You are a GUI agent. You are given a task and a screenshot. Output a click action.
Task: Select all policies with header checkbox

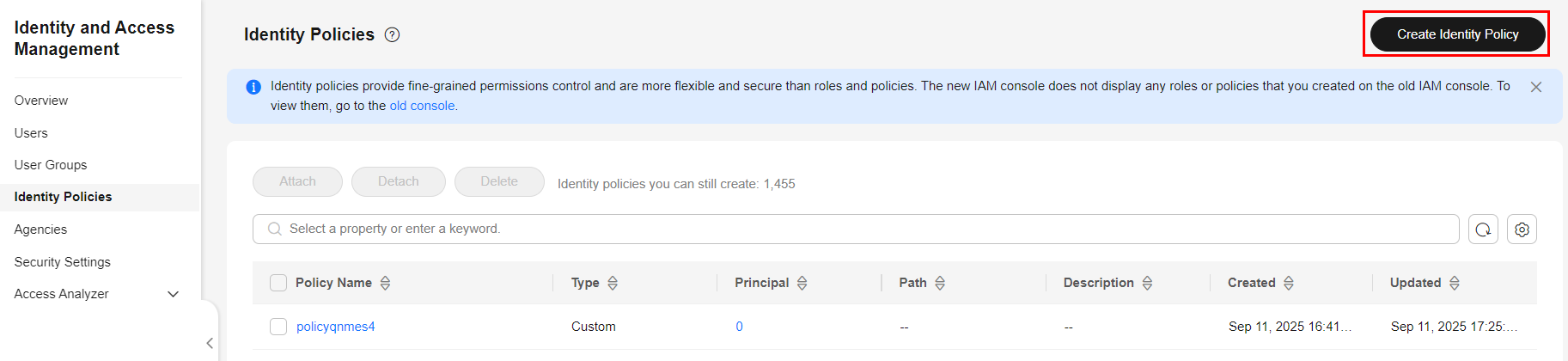pos(278,283)
